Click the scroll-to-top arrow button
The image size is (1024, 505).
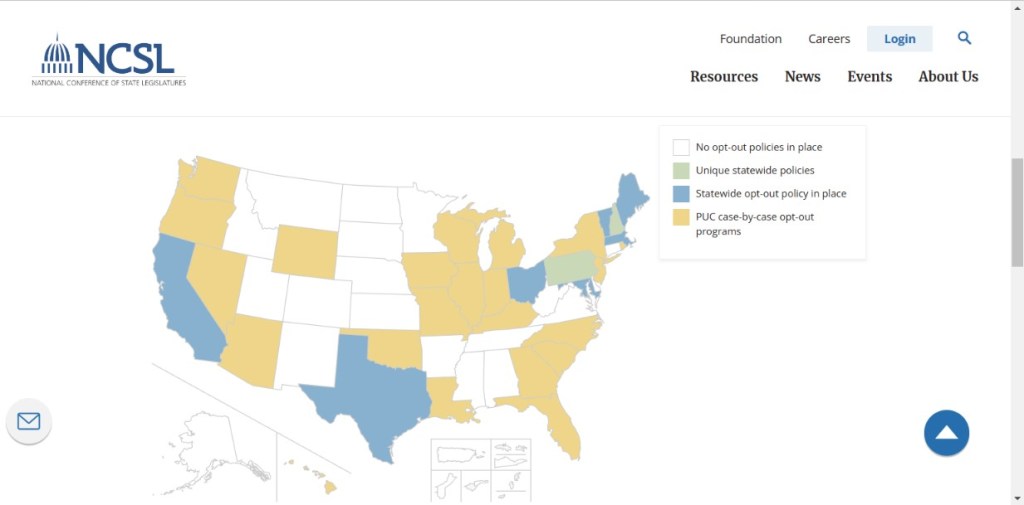[946, 433]
